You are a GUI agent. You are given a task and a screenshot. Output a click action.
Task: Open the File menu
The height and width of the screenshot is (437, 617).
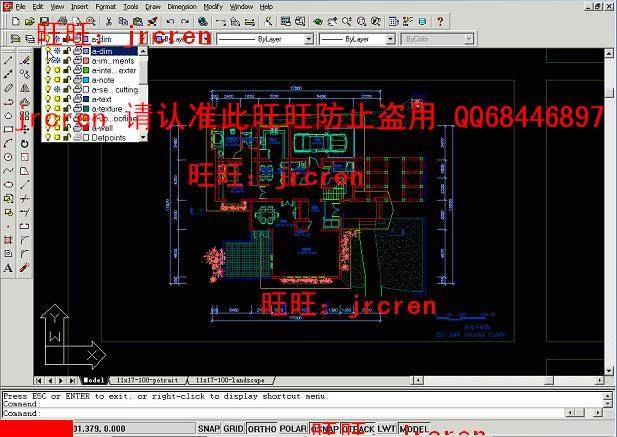[x=20, y=7]
